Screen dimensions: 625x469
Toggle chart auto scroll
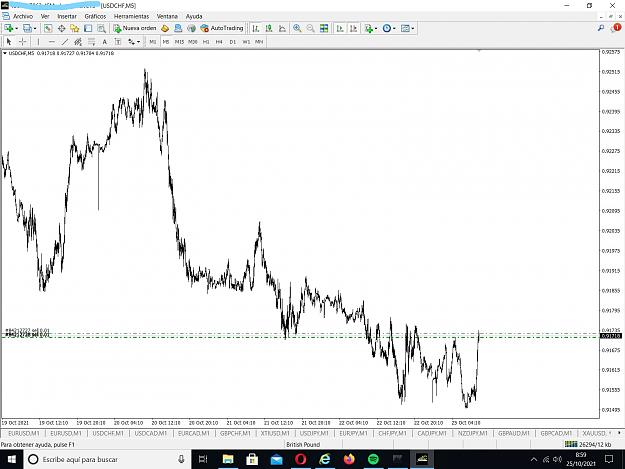point(340,28)
